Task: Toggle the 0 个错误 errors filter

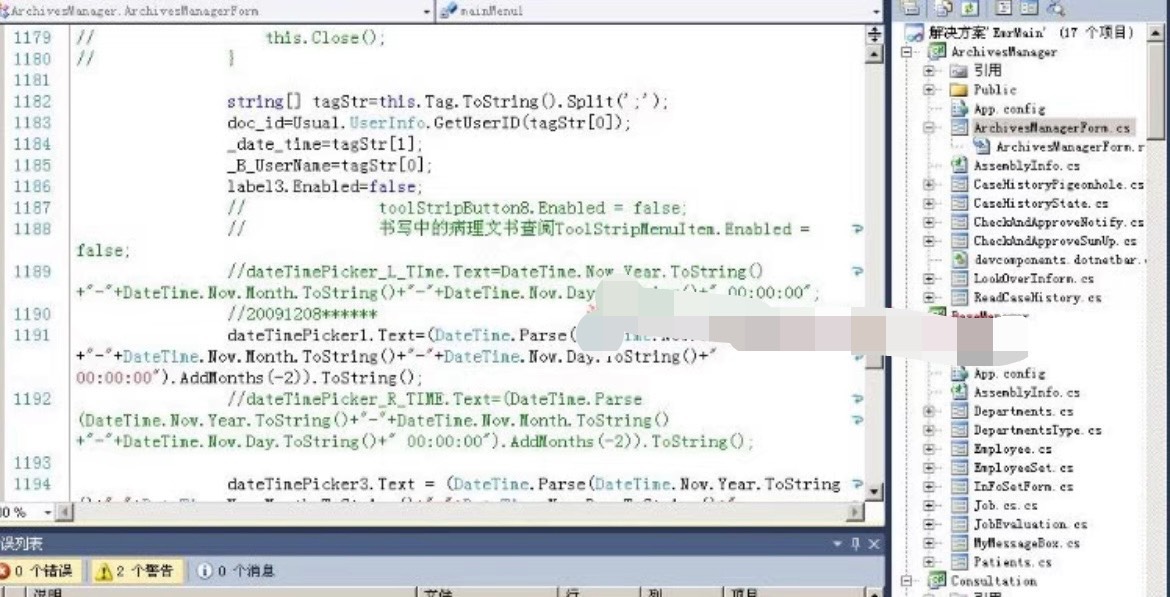Action: [39, 572]
